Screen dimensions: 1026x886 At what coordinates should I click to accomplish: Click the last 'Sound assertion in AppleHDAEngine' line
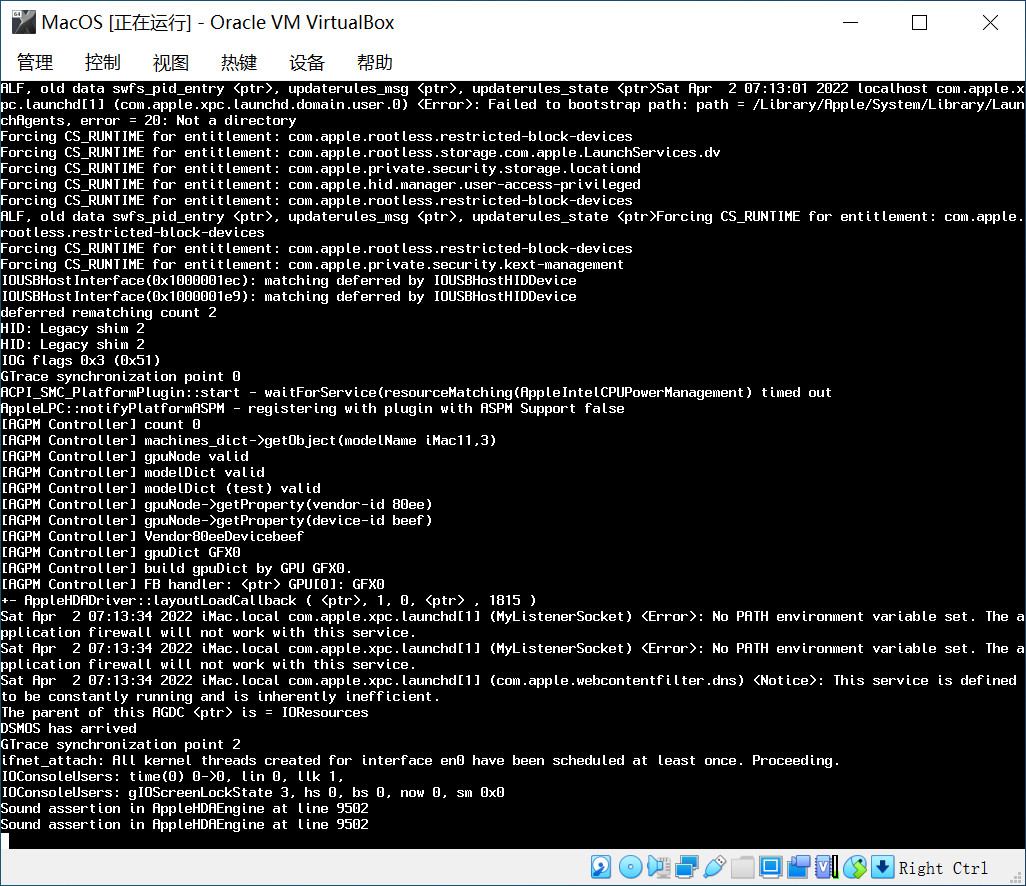tap(185, 824)
